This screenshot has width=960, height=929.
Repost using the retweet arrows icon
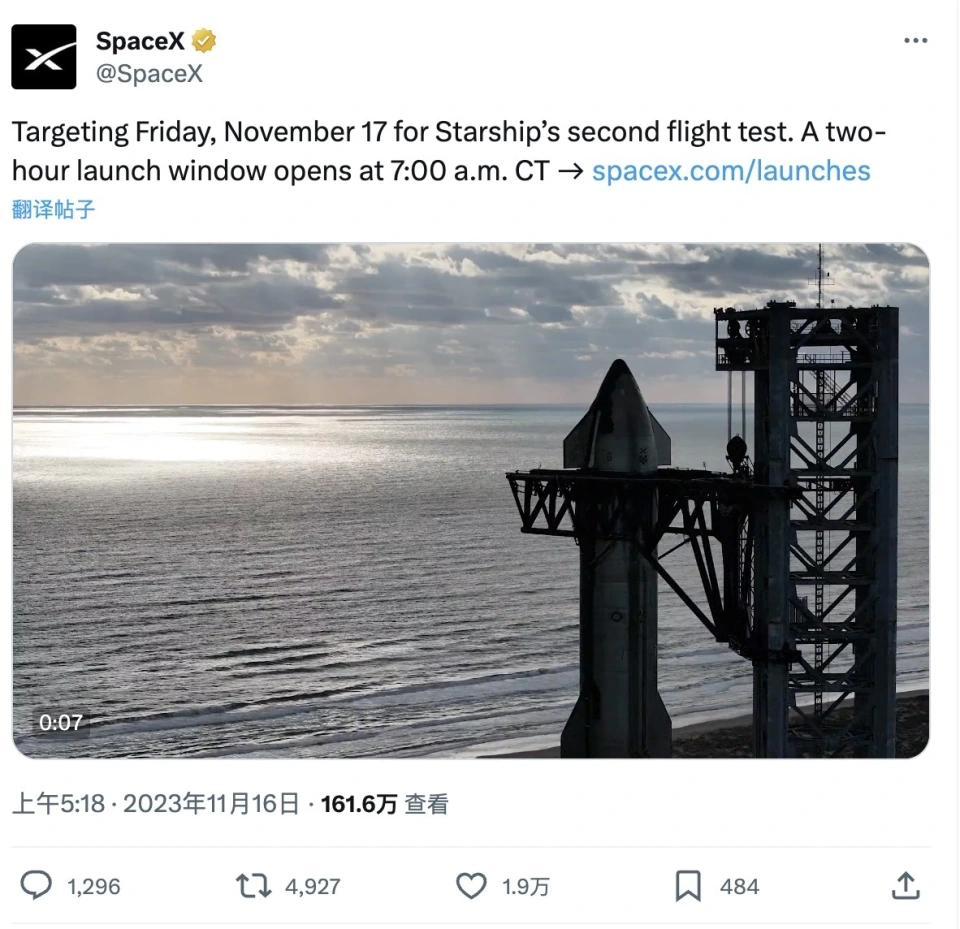252,886
